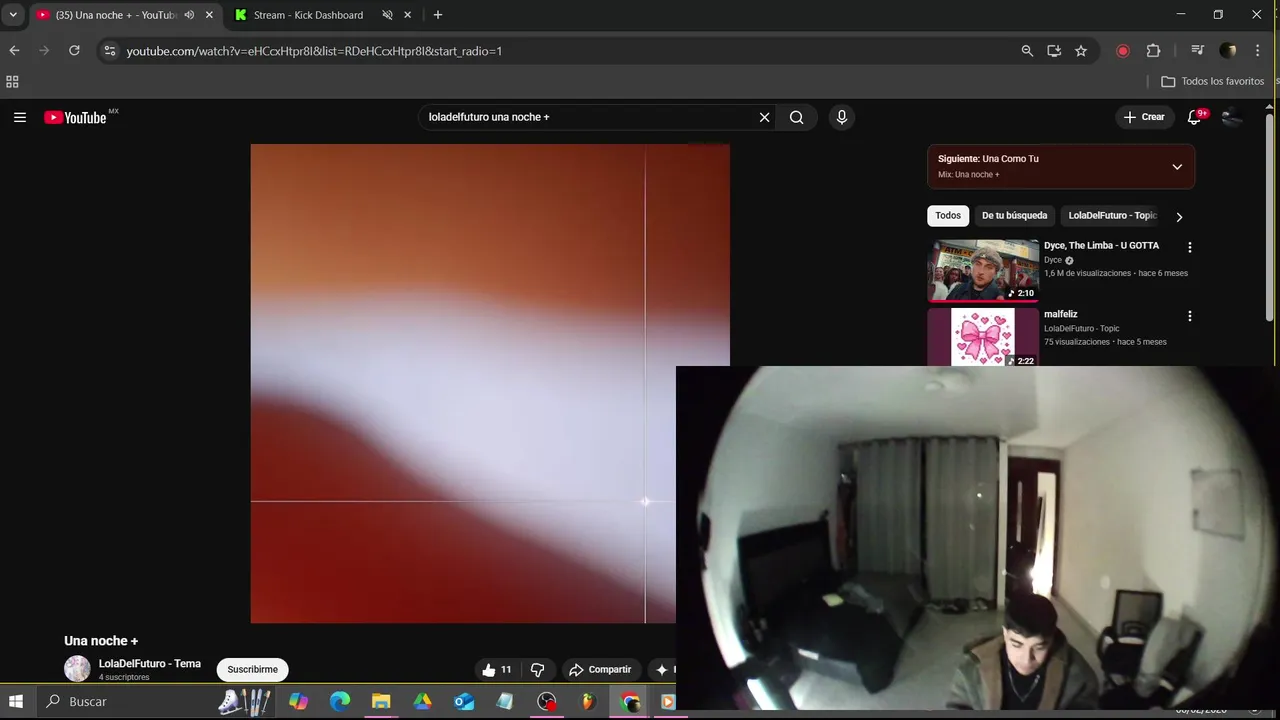Reload the current page
This screenshot has height=720, width=1280.
point(74,50)
